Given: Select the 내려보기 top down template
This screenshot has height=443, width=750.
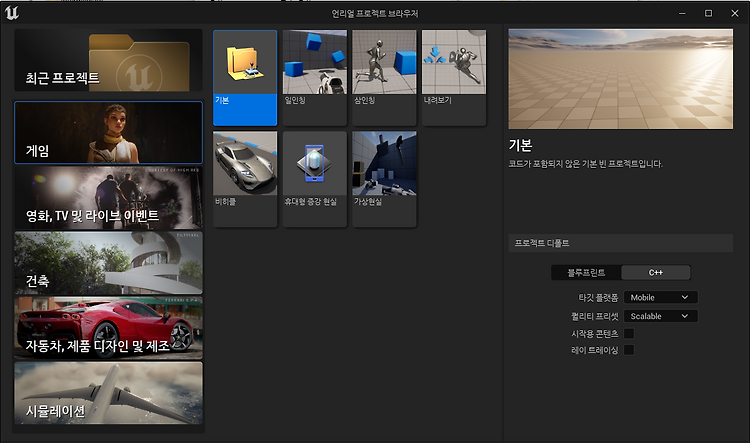Looking at the screenshot, I should point(454,78).
